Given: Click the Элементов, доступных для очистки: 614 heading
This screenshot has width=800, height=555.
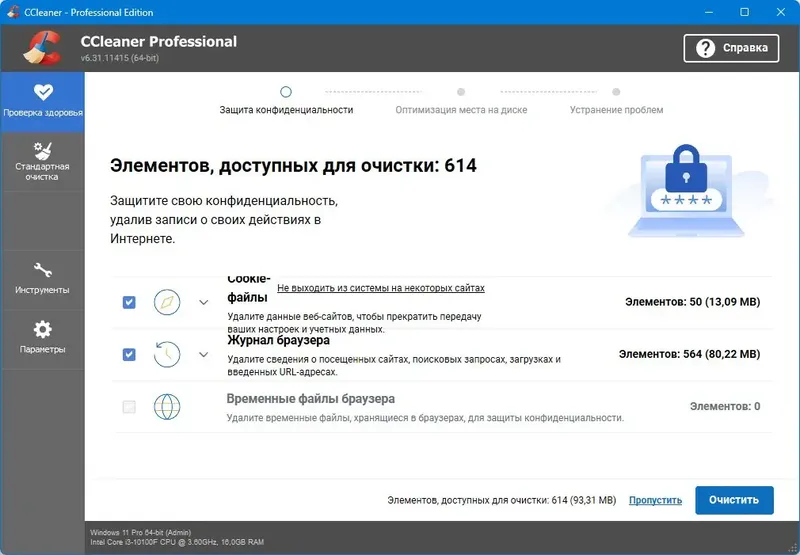Looking at the screenshot, I should click(293, 165).
